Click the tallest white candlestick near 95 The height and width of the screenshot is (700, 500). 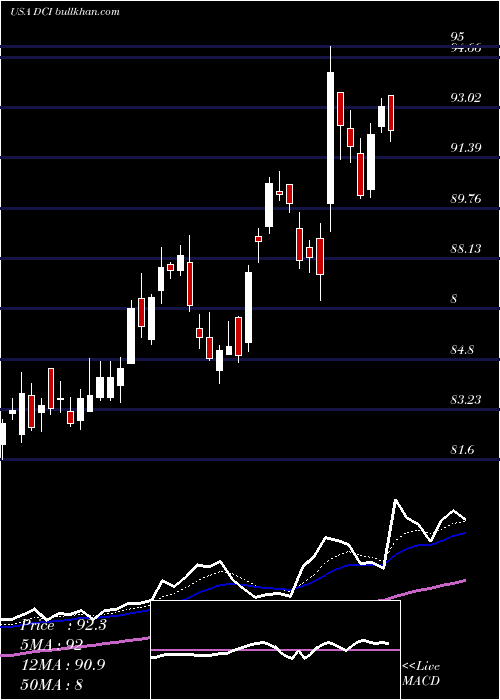(x=330, y=138)
